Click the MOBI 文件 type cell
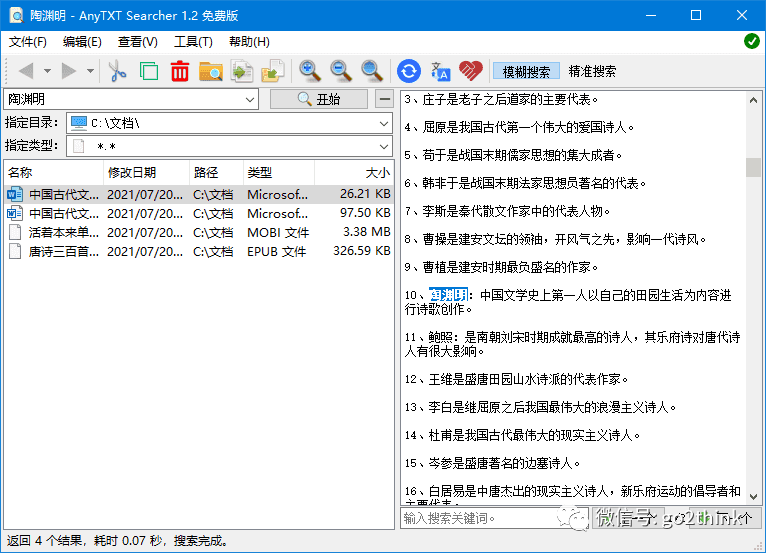This screenshot has height=553, width=766. tap(278, 233)
